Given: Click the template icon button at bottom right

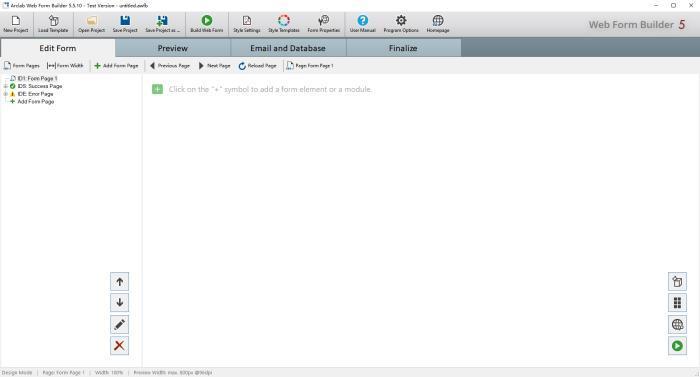Looking at the screenshot, I should (x=677, y=282).
